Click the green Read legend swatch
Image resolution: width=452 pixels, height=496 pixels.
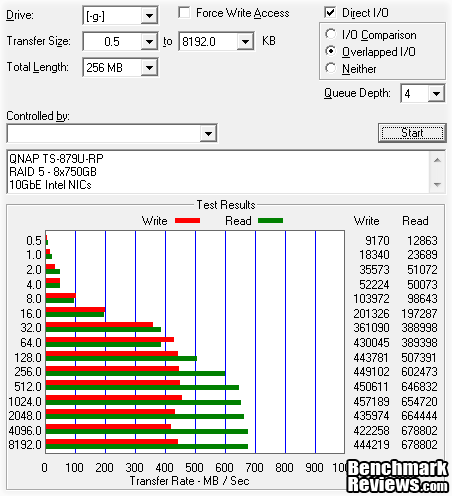[270, 221]
